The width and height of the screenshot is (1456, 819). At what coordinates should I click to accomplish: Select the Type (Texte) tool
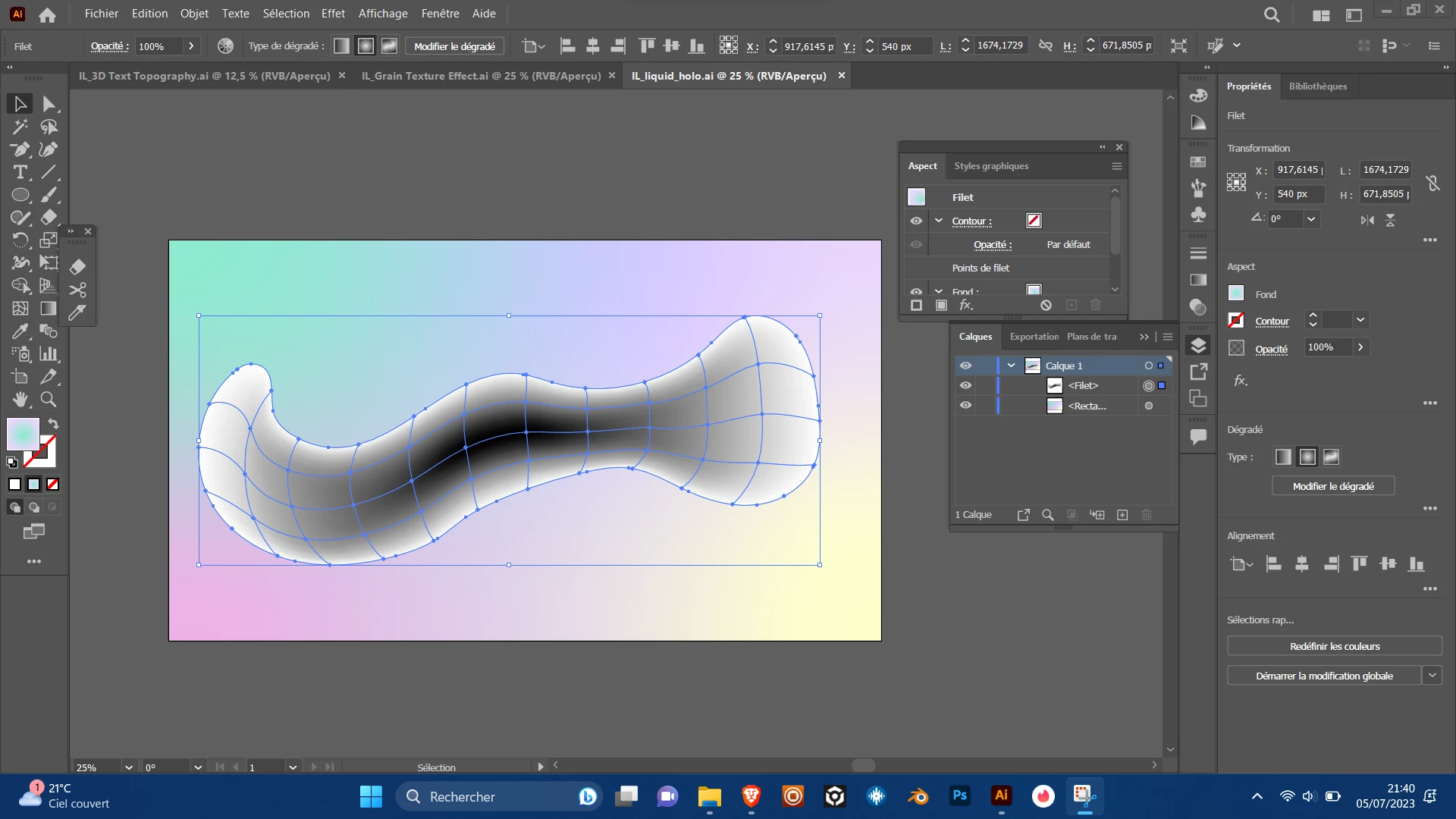(20, 172)
